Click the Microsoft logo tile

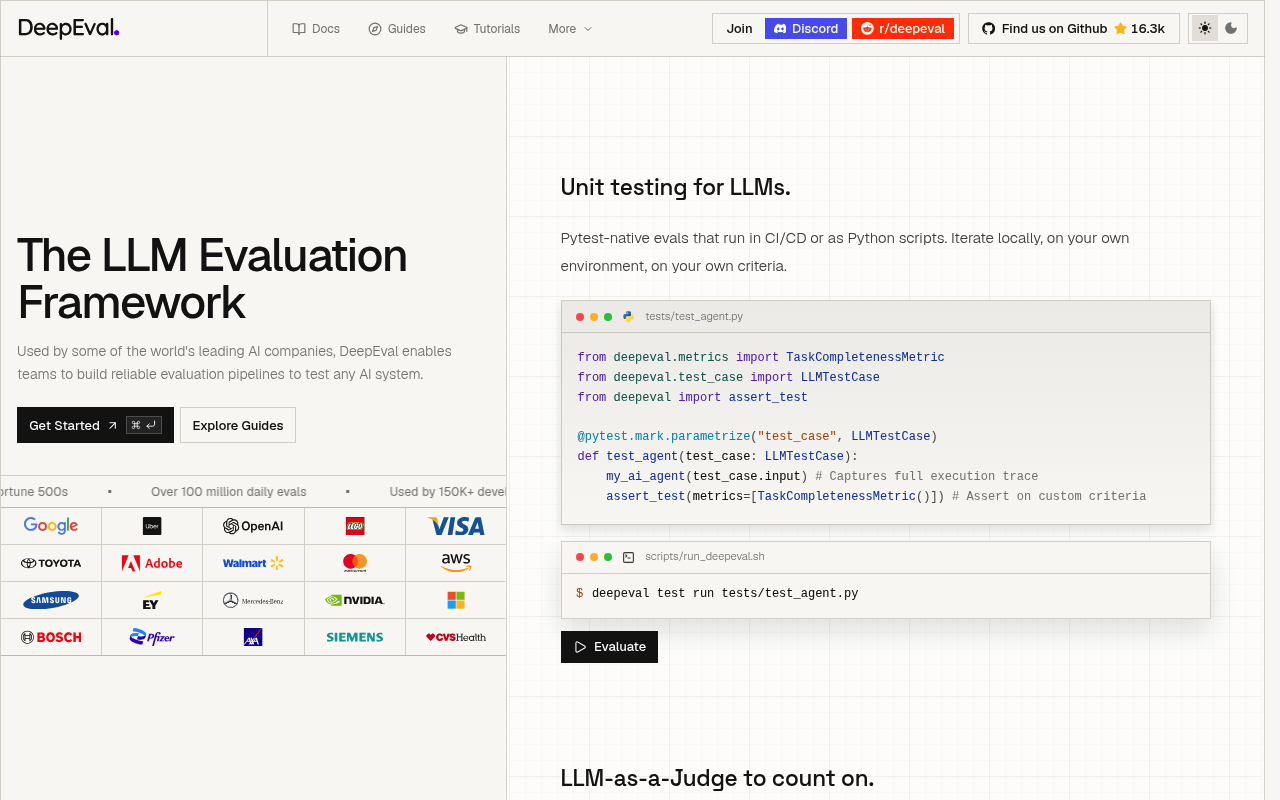(x=456, y=600)
